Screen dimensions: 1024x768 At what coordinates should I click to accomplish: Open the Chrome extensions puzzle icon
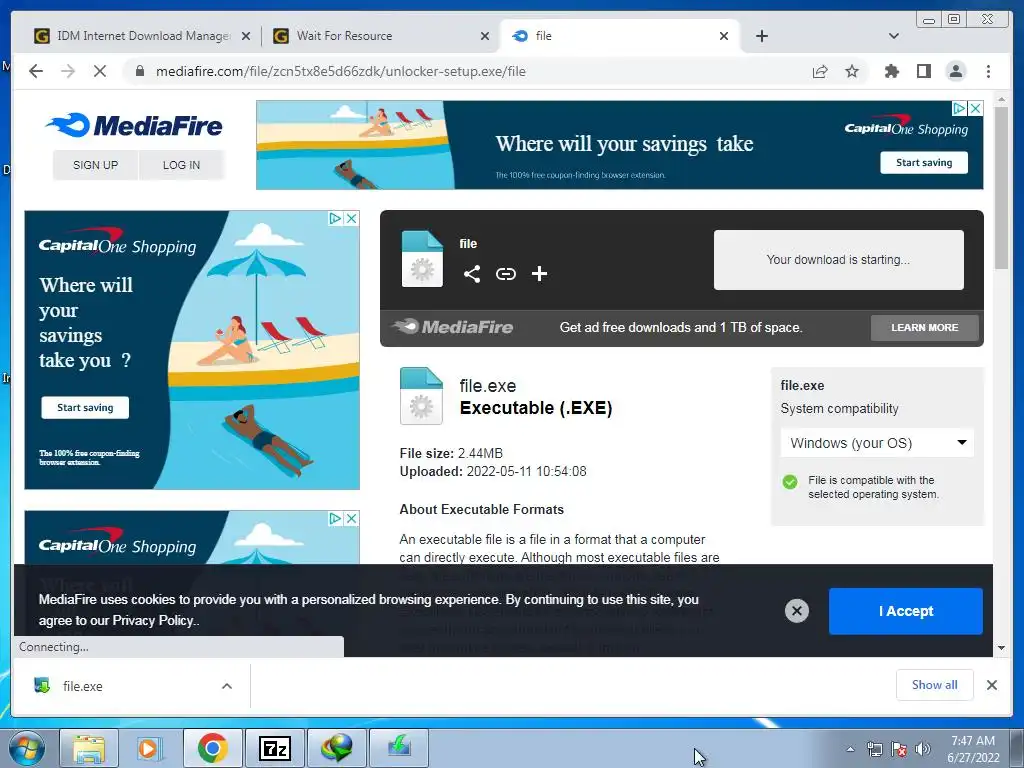coord(891,71)
